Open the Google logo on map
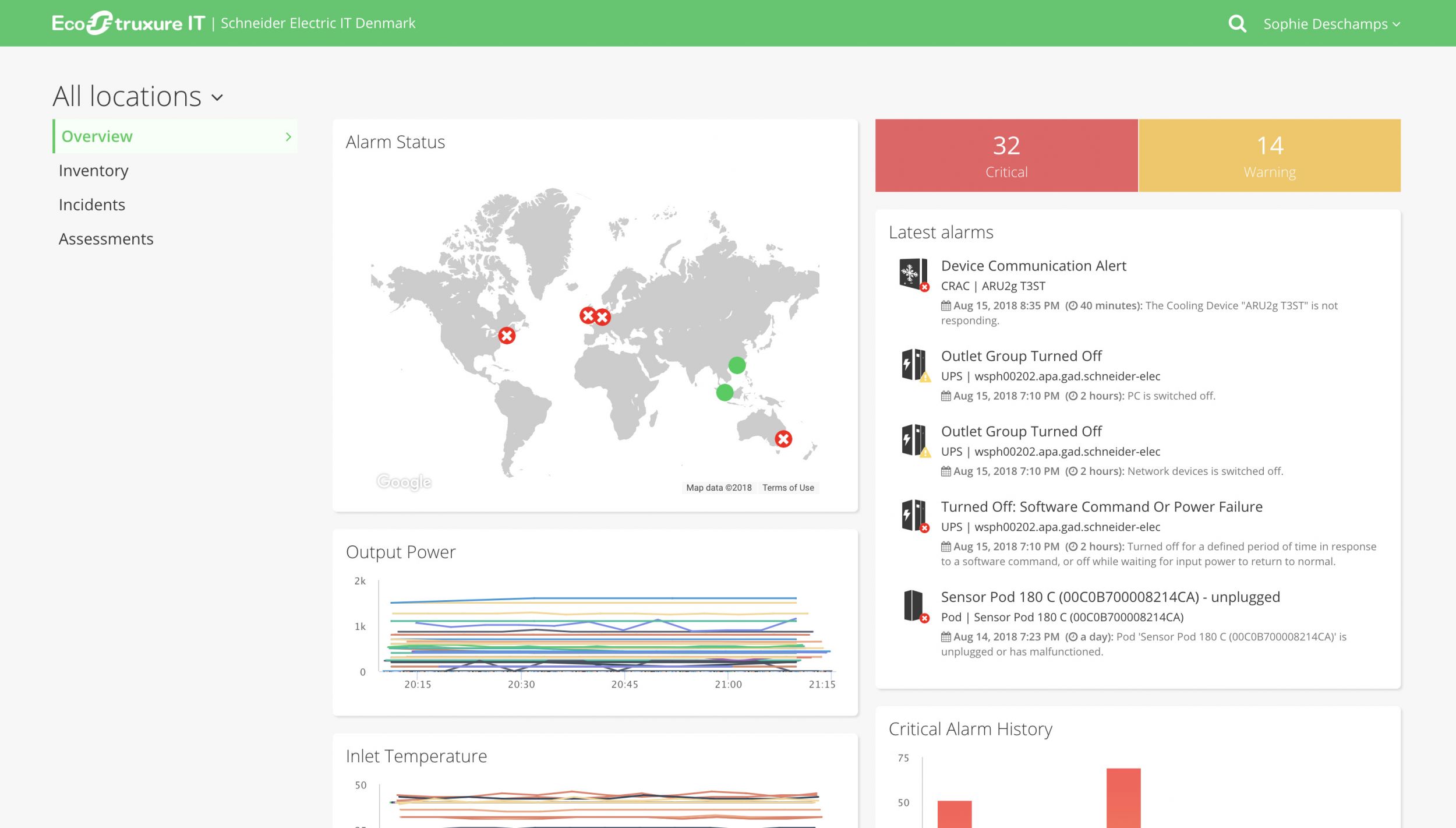Viewport: 1456px width, 828px height. point(404,482)
